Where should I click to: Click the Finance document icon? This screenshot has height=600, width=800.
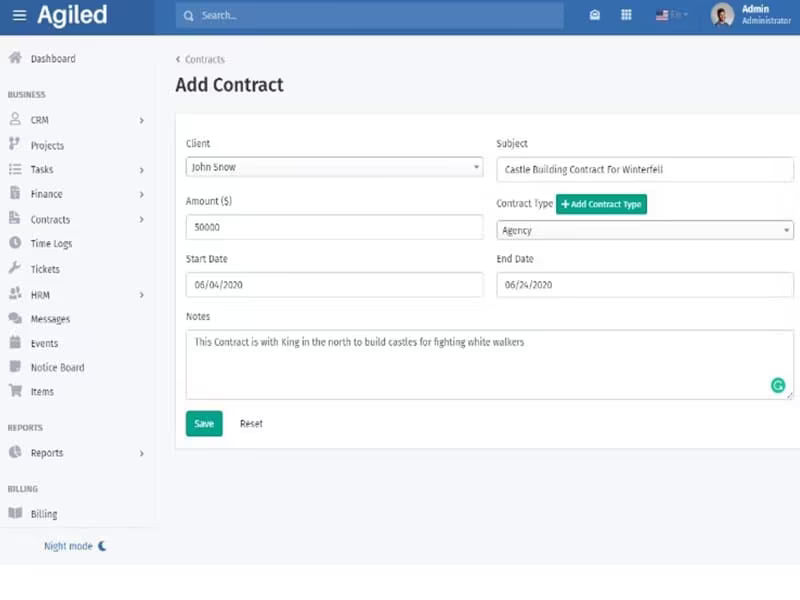point(15,193)
